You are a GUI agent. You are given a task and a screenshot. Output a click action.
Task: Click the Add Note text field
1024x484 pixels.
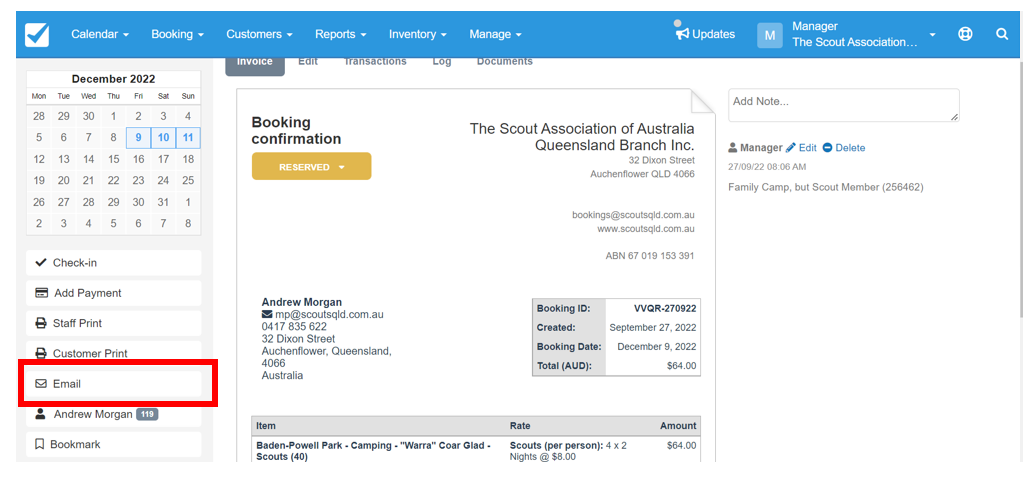(844, 105)
